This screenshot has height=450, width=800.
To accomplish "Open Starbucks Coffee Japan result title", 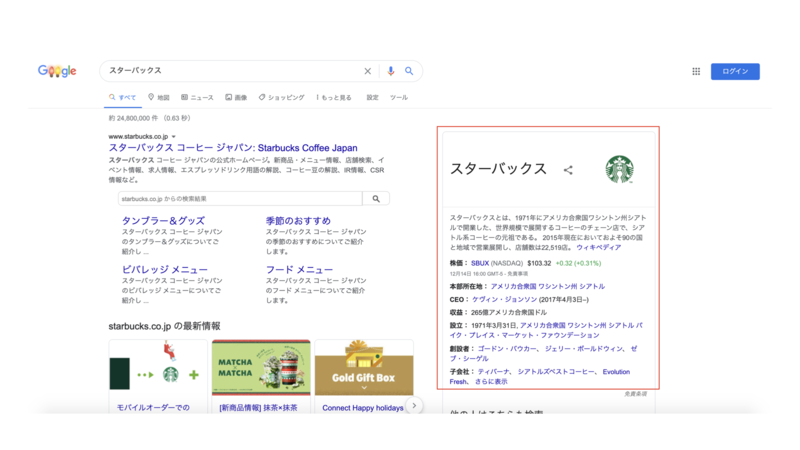I will click(x=233, y=148).
